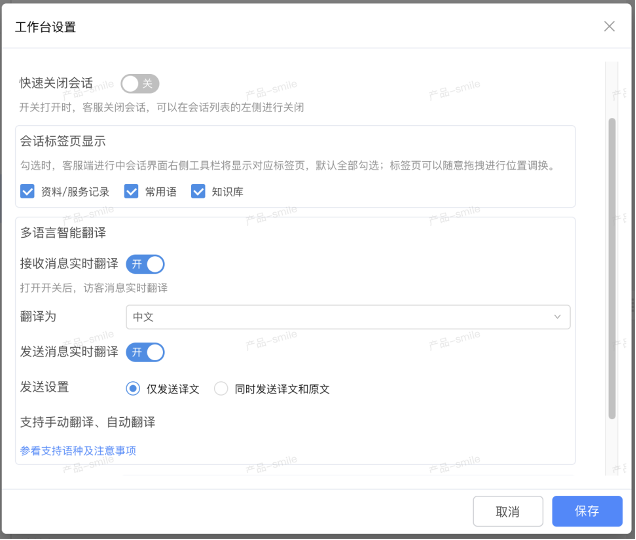Click the blue 保存 button
Viewport: 636px width, 540px height.
(x=587, y=511)
